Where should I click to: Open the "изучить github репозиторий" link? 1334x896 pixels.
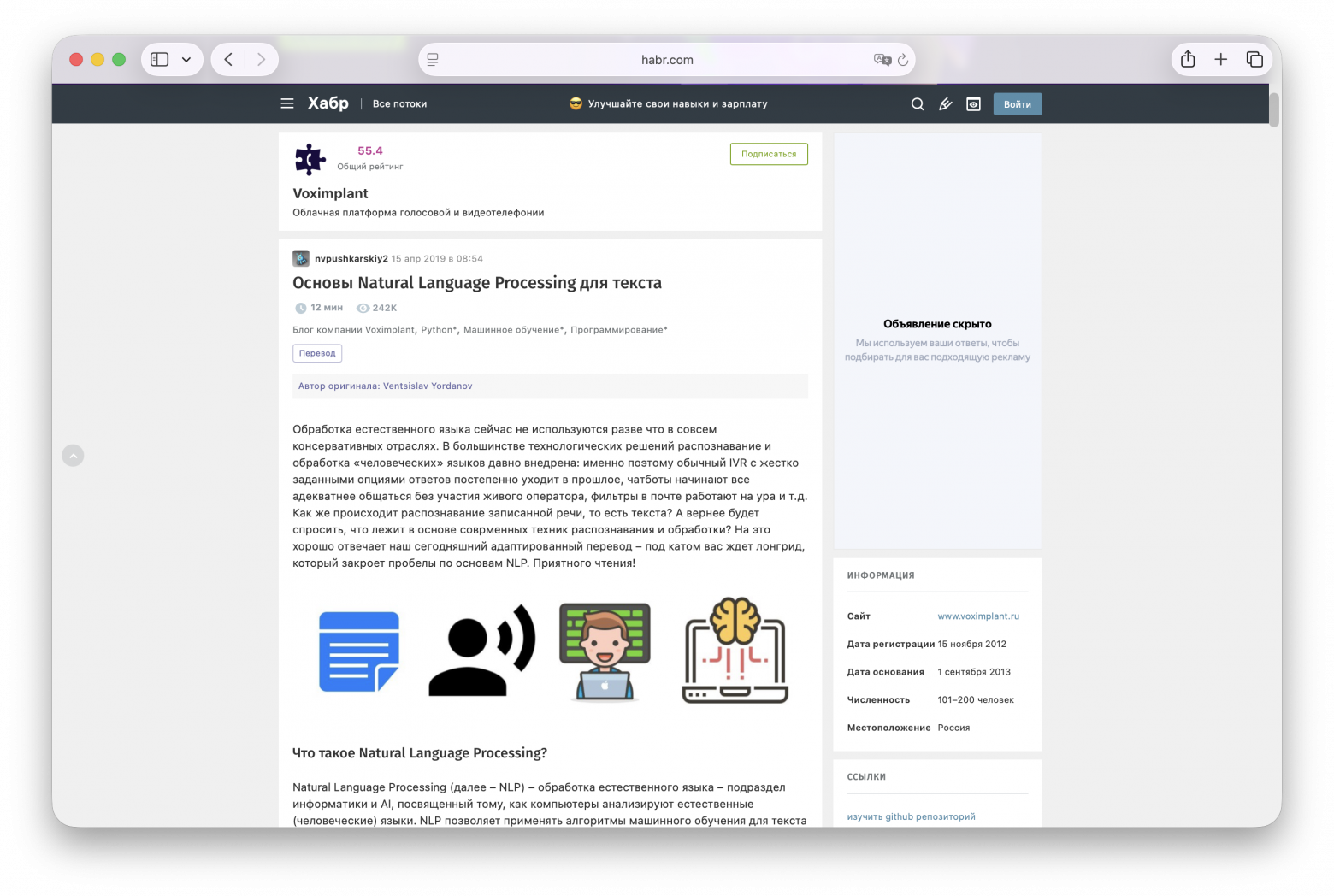(x=911, y=816)
